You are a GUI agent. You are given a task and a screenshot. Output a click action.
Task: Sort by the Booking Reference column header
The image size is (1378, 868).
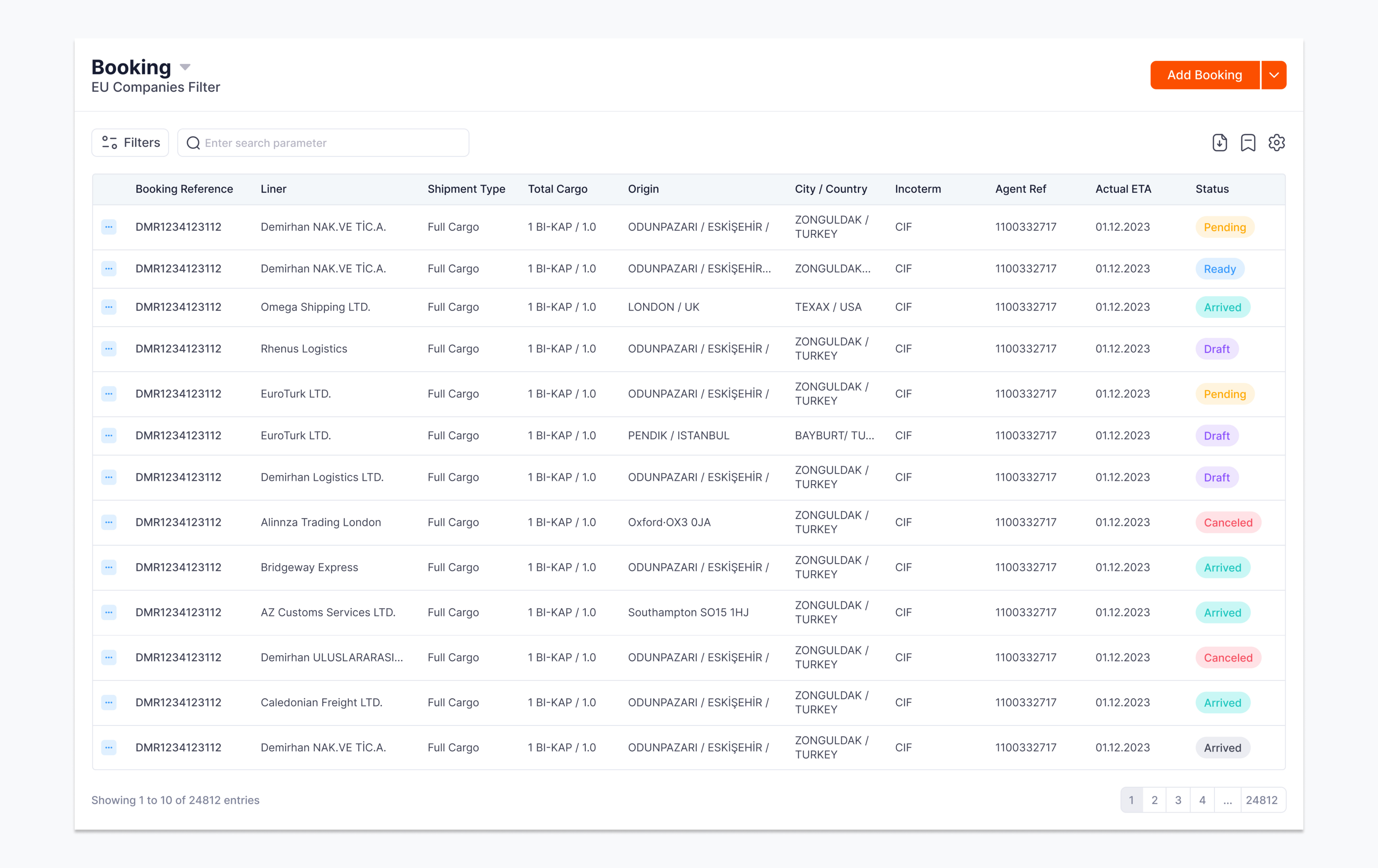coord(184,189)
